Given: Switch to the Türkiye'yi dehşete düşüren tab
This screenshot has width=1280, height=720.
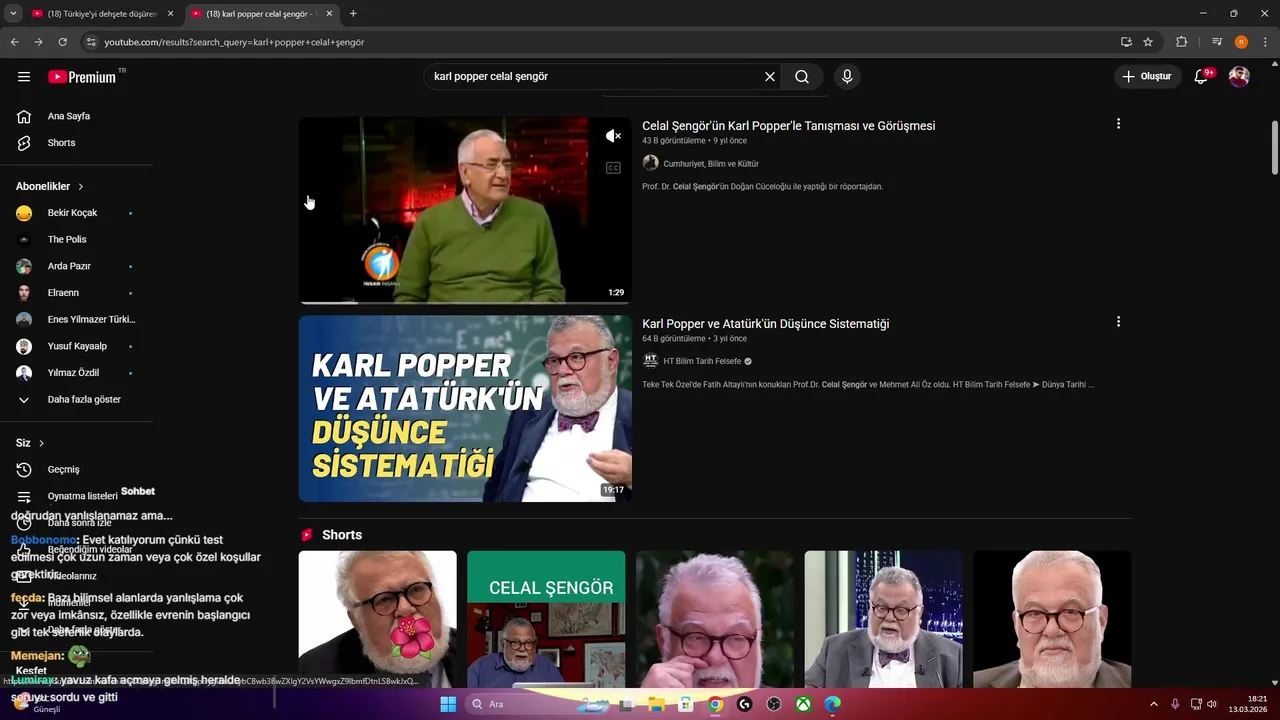Looking at the screenshot, I should point(104,14).
